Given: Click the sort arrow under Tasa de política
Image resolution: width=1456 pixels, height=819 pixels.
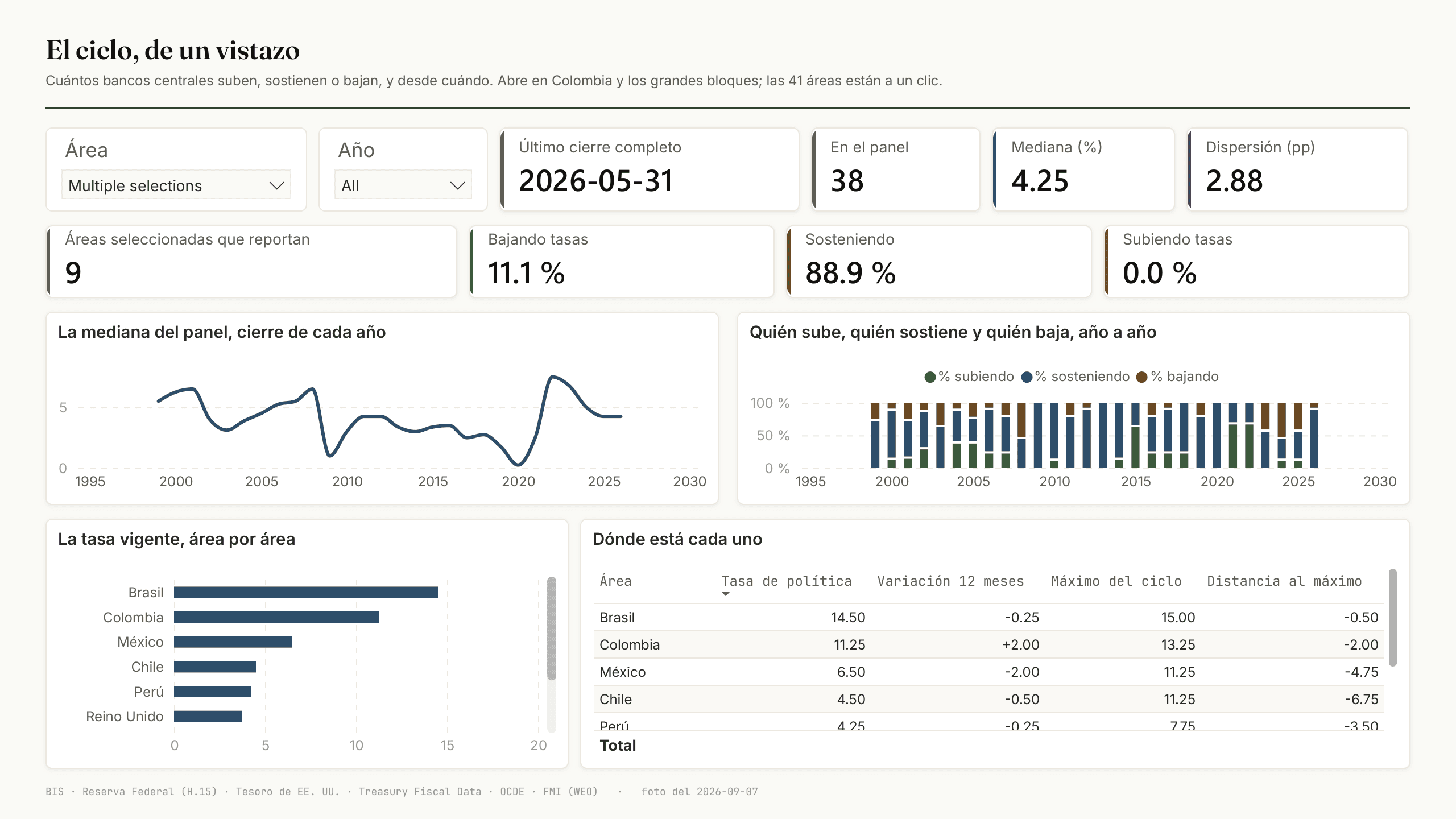Looking at the screenshot, I should click(725, 594).
